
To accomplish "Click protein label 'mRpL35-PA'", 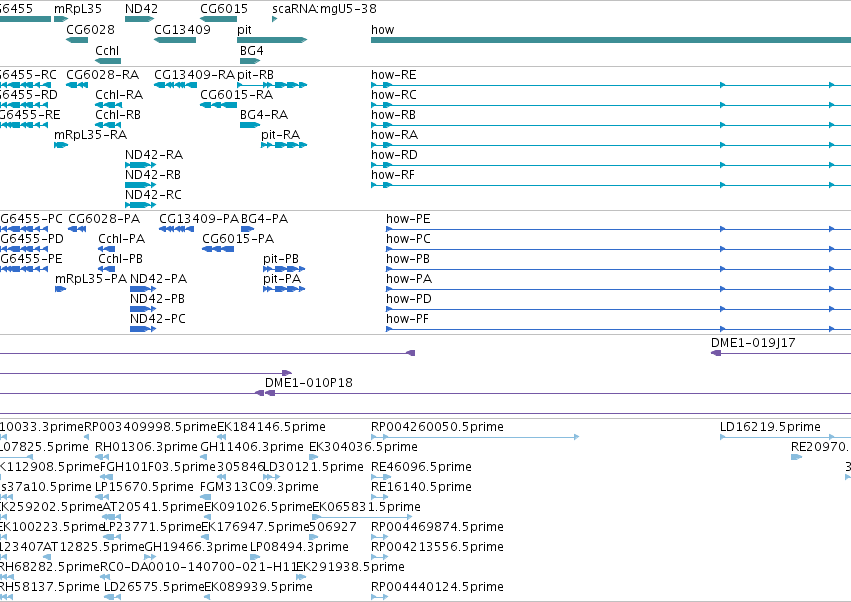I will 91,280.
